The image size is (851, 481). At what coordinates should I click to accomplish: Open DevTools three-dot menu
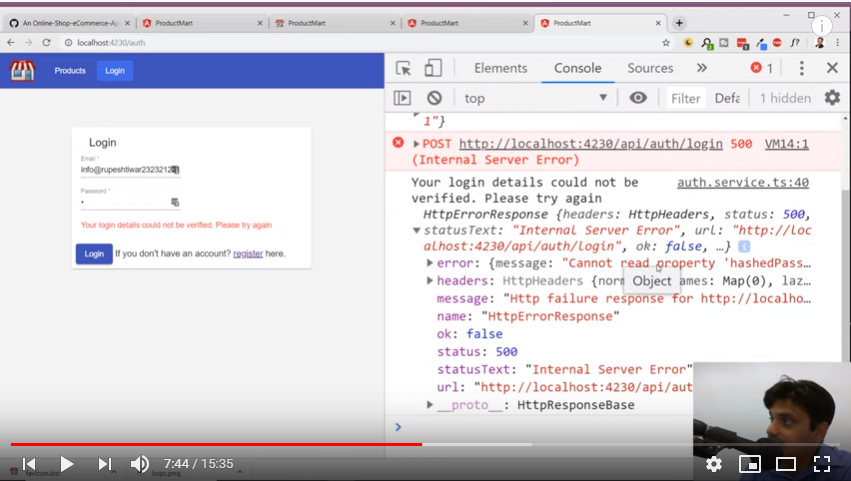(x=800, y=68)
